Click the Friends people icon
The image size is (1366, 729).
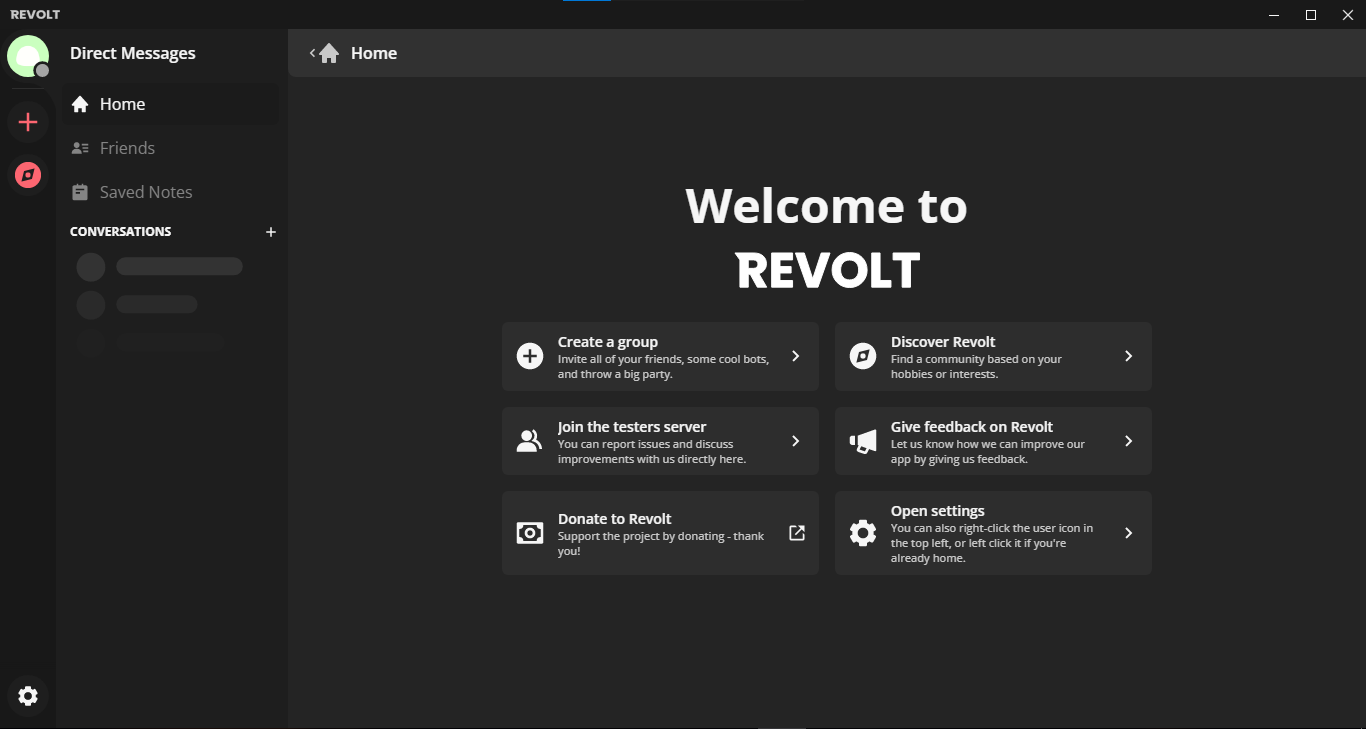click(80, 148)
